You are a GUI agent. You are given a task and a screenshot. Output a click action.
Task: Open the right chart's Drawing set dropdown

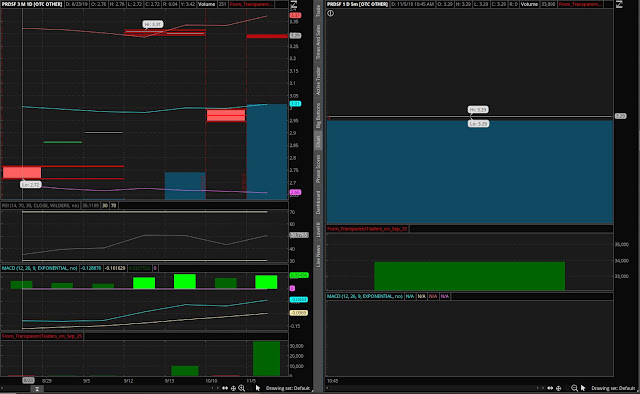pos(613,388)
